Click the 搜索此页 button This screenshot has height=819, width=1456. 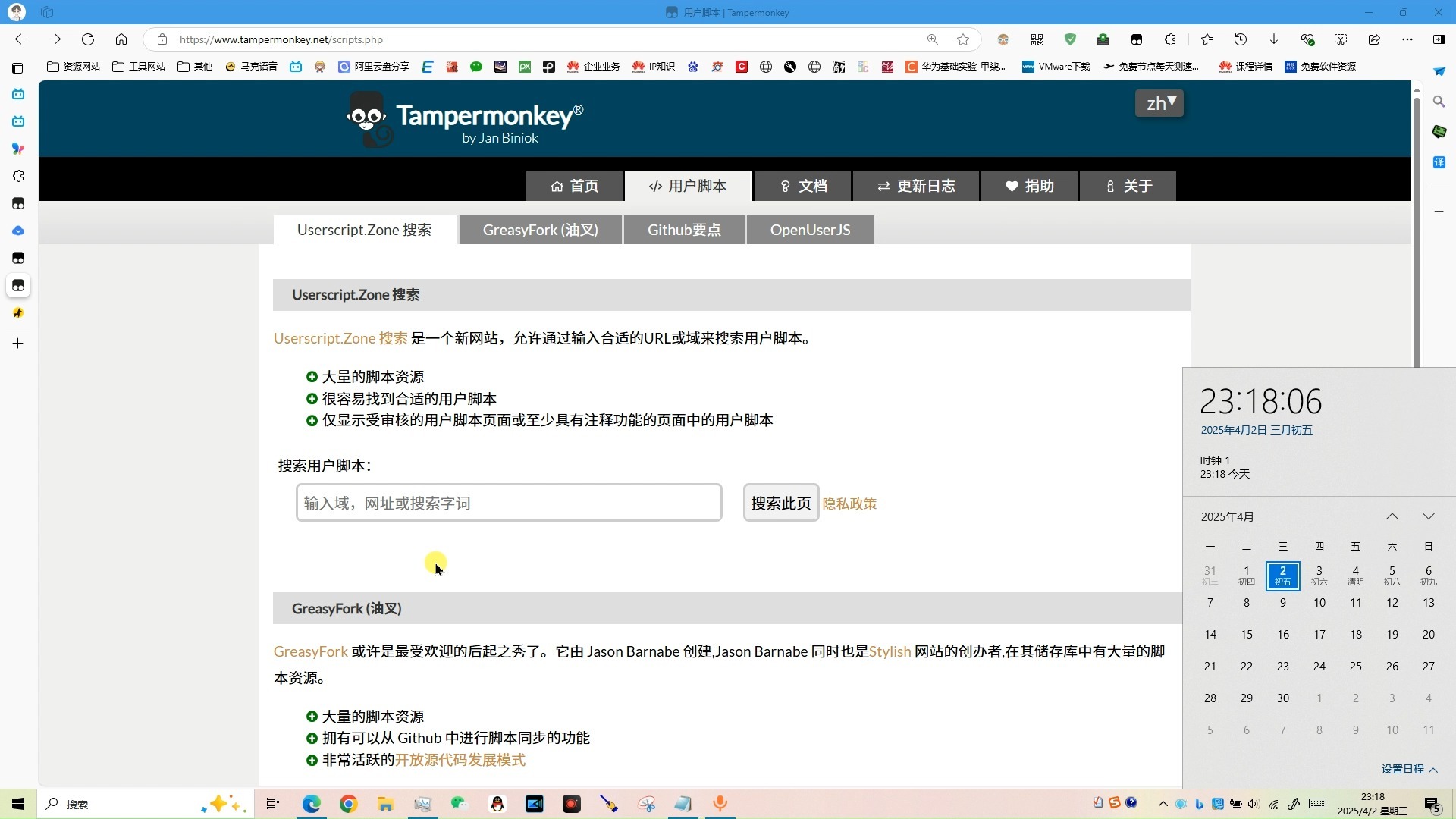(780, 503)
